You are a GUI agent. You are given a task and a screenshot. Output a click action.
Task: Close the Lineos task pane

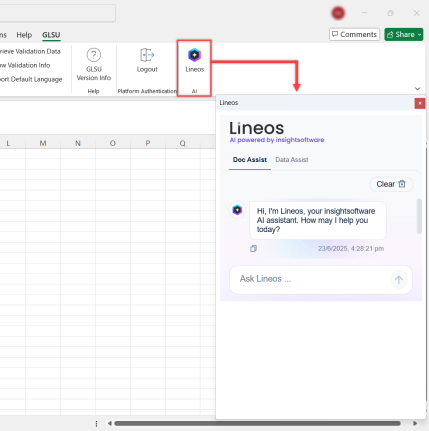pos(420,103)
